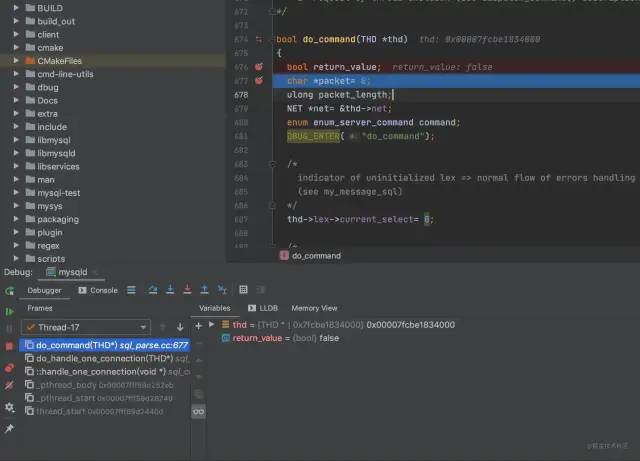Move down one frame with down arrow
640x461 pixels.
click(x=180, y=327)
